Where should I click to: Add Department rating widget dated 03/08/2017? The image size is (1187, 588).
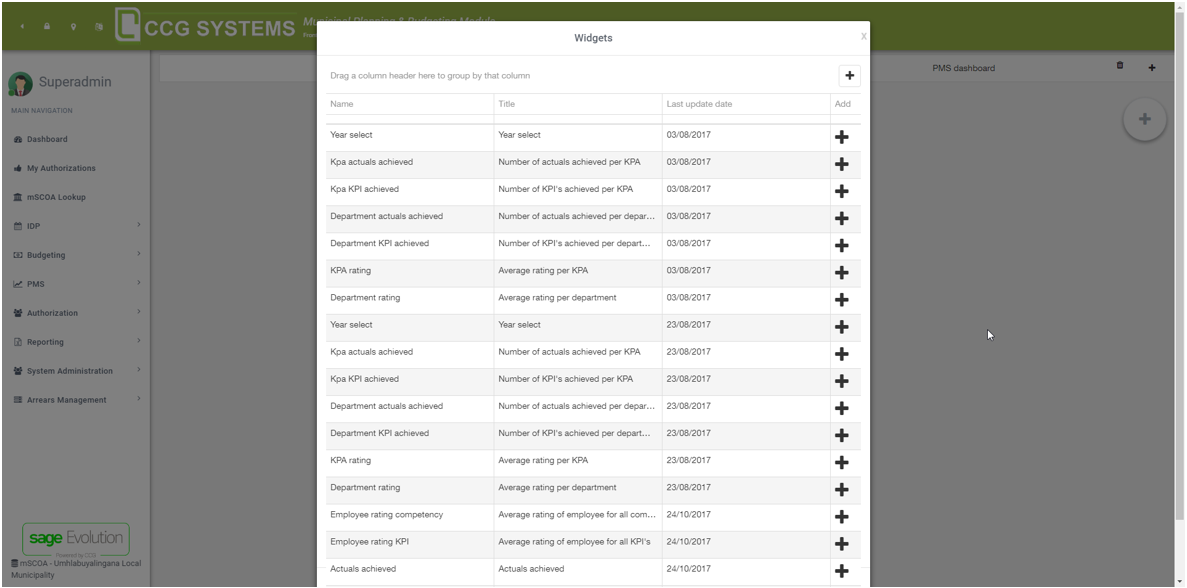[x=841, y=299]
